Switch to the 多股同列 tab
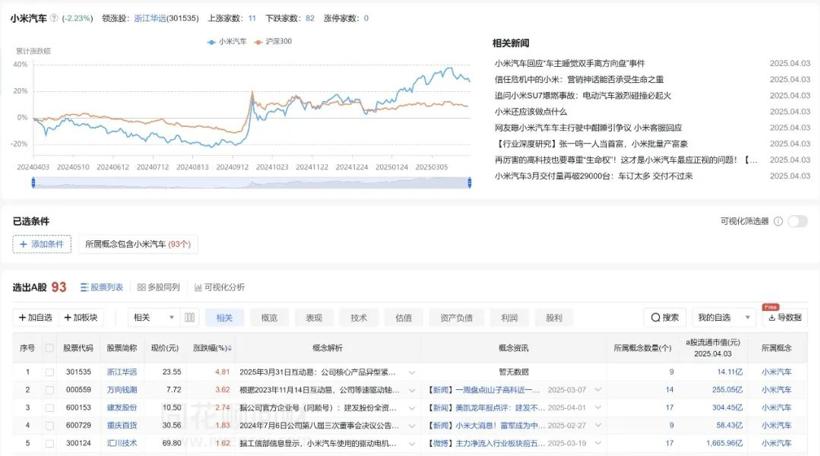The width and height of the screenshot is (820, 456). coord(158,287)
